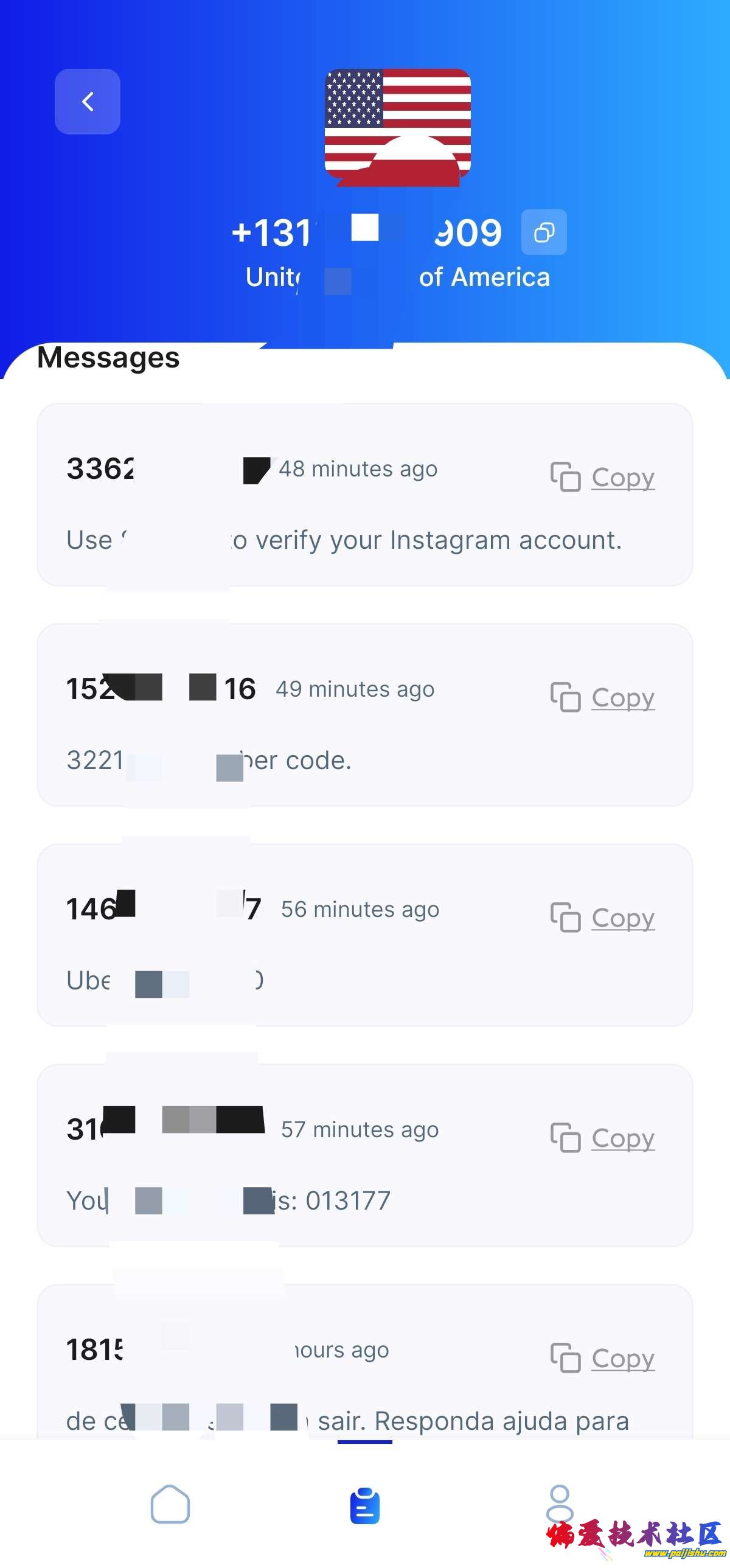Tap the back arrow button
The image size is (730, 1568).
[88, 102]
